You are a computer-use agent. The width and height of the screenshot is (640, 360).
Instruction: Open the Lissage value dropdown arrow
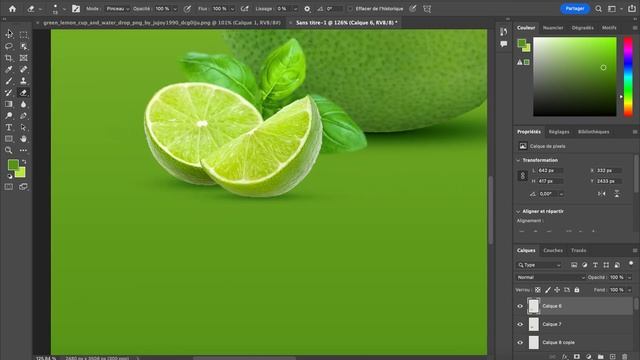(x=295, y=9)
